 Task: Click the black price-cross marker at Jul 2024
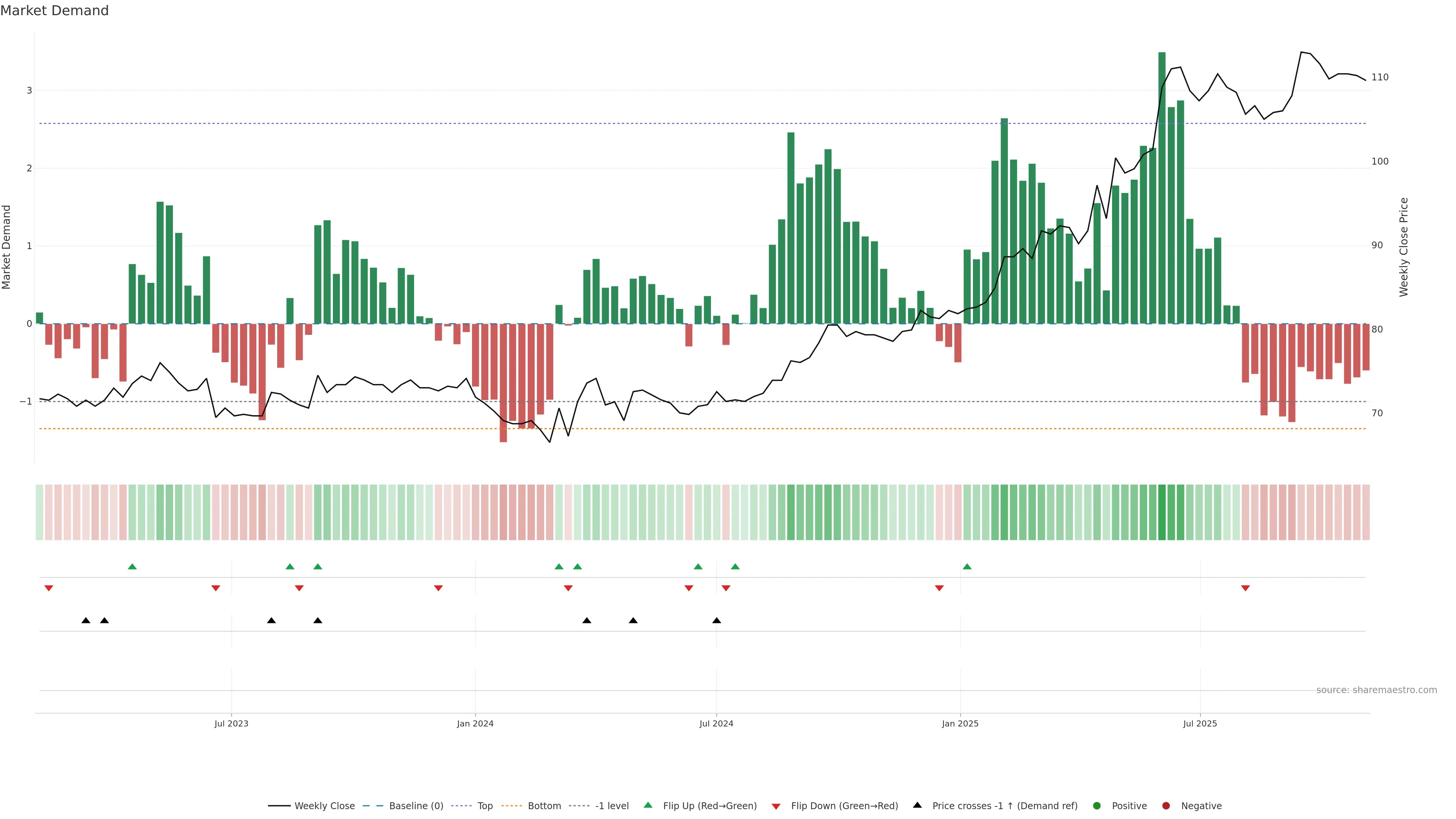(x=717, y=621)
